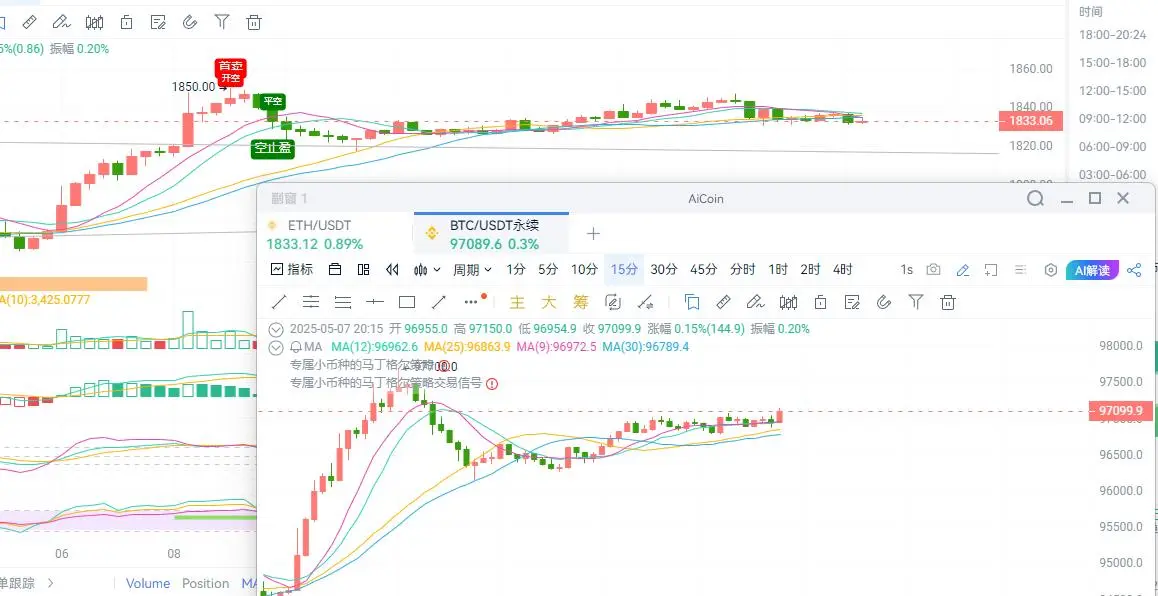Select the trend line drawing tool

(280, 301)
